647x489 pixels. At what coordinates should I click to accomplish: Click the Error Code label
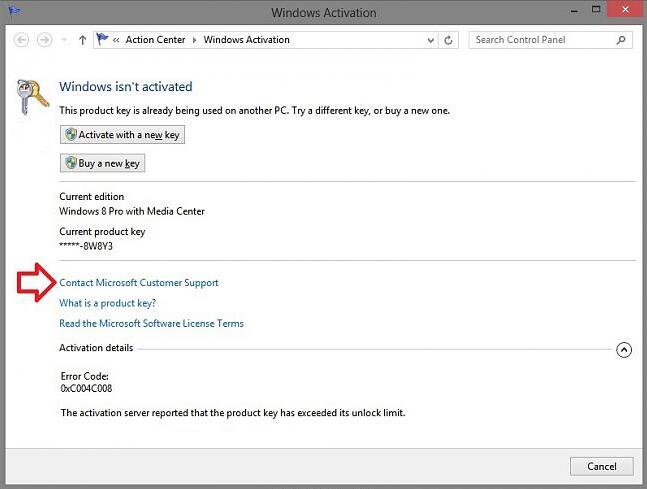tap(85, 376)
